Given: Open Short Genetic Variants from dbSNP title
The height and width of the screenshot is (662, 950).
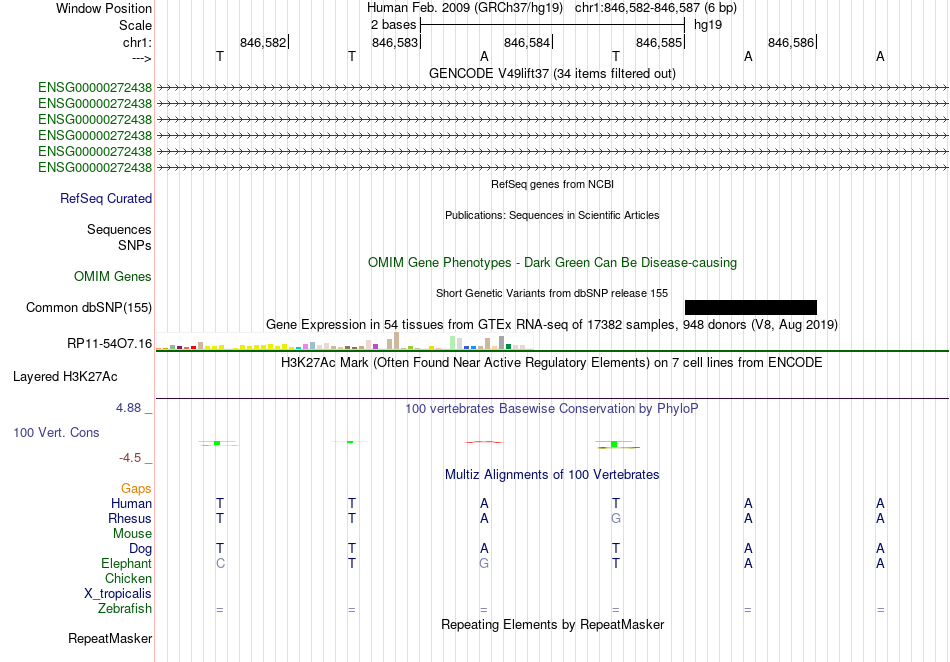Looking at the screenshot, I should [x=552, y=293].
